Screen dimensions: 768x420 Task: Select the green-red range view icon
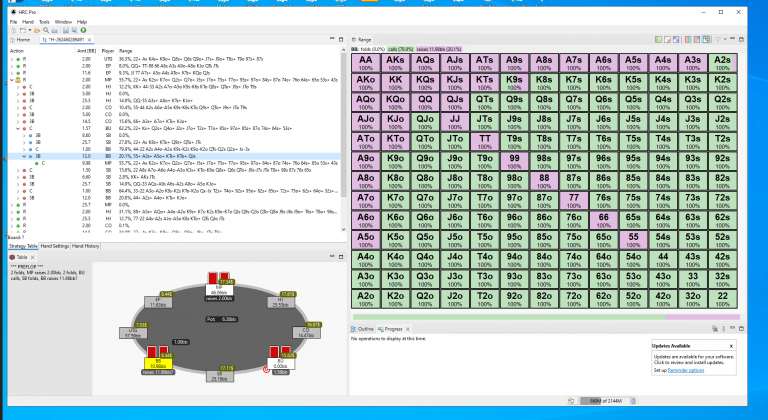[658, 40]
